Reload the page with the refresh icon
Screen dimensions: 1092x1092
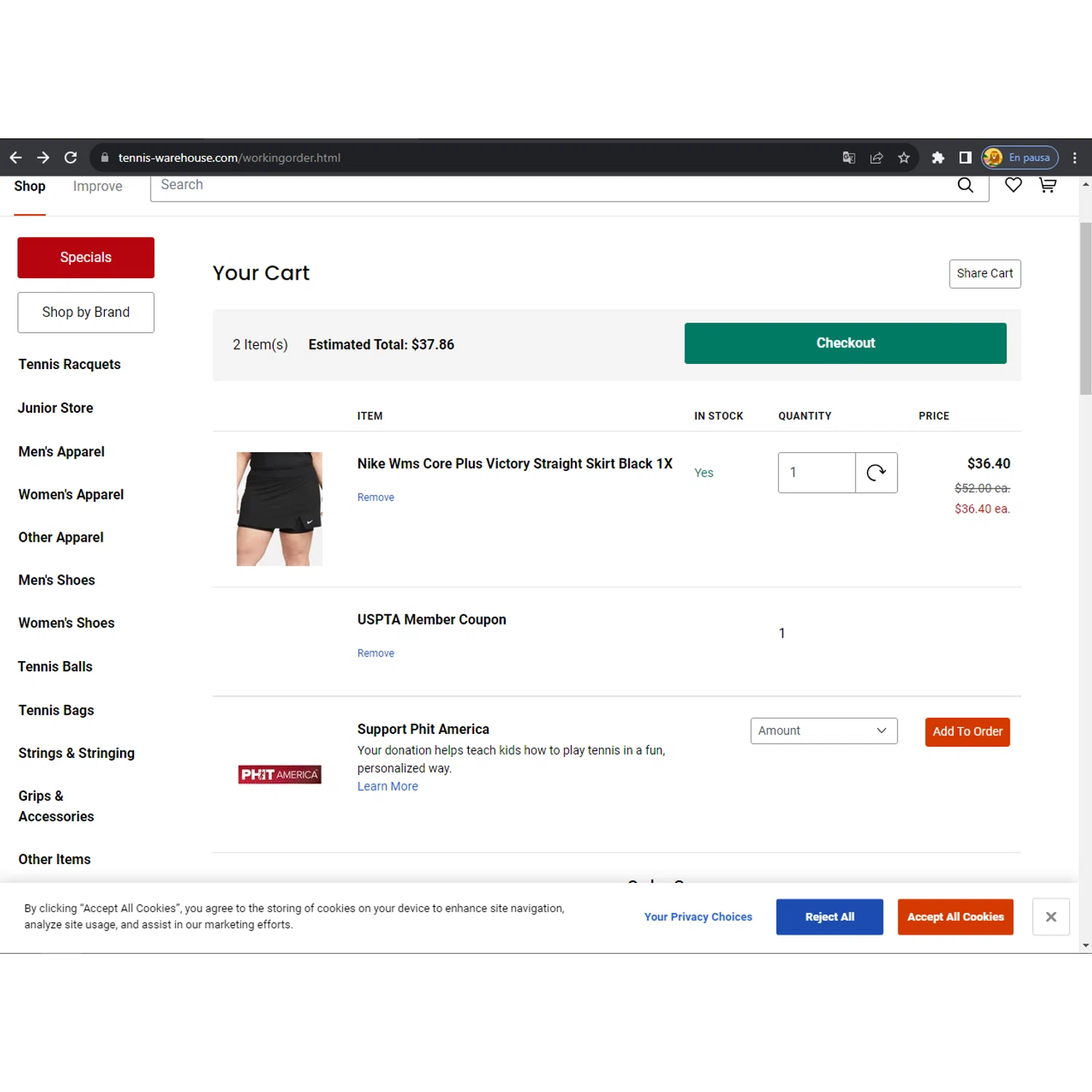click(71, 157)
